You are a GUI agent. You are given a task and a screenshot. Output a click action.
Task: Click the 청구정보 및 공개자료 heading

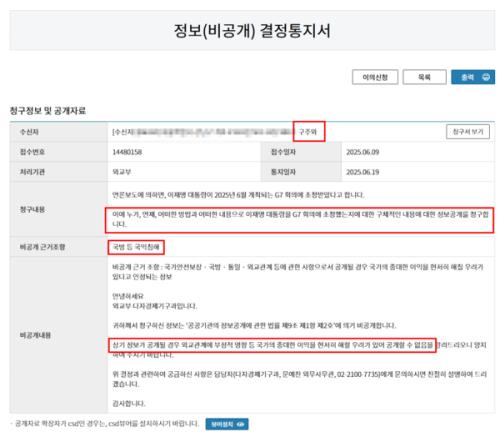(48, 111)
